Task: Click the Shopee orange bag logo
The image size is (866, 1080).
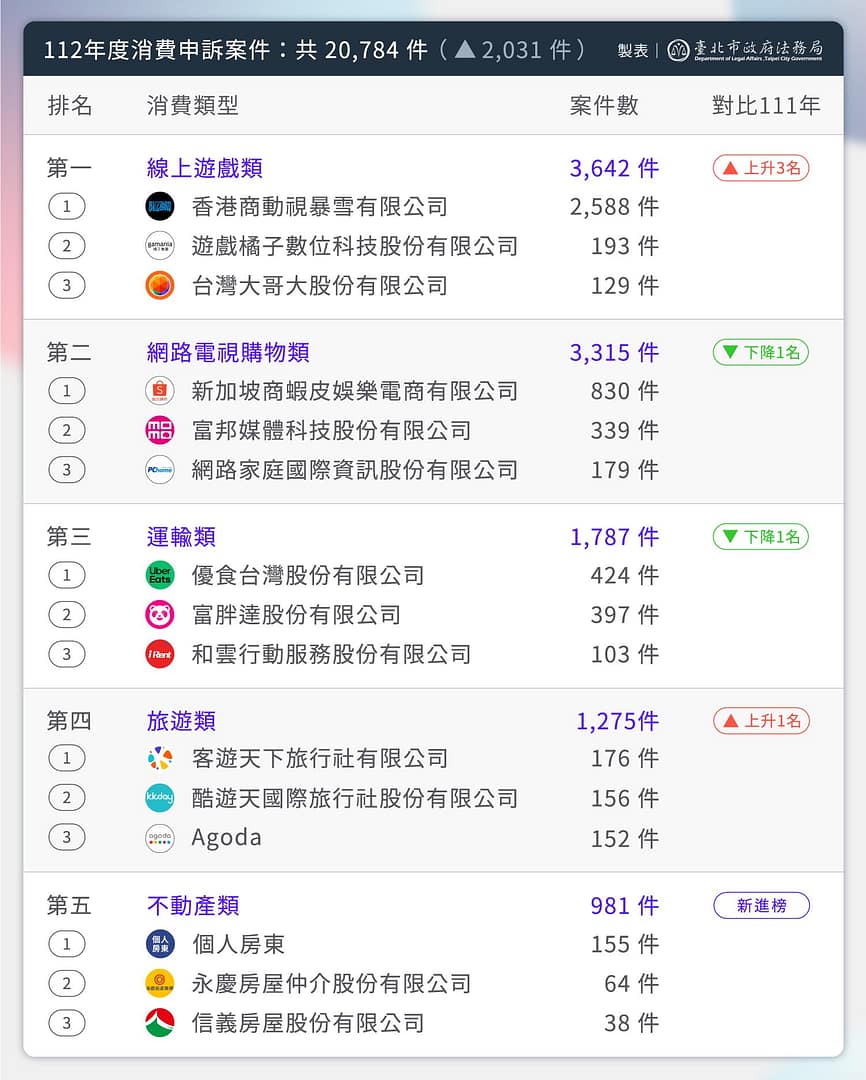Action: 160,391
